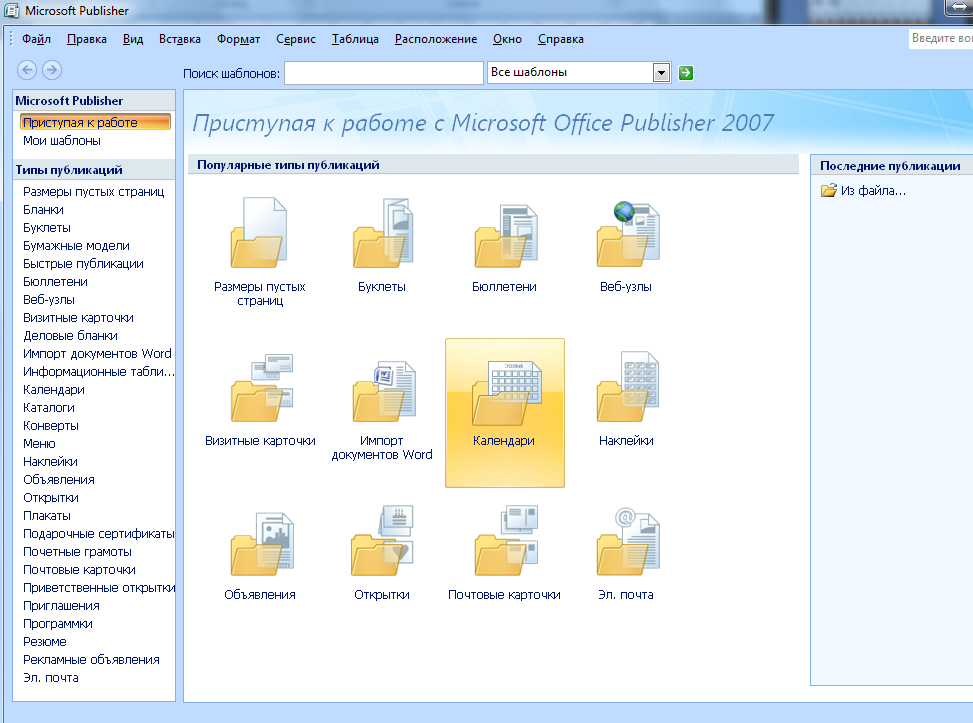Viewport: 973px width, 723px height.
Task: Select Быстрые публикации in sidebar
Action: (83, 264)
